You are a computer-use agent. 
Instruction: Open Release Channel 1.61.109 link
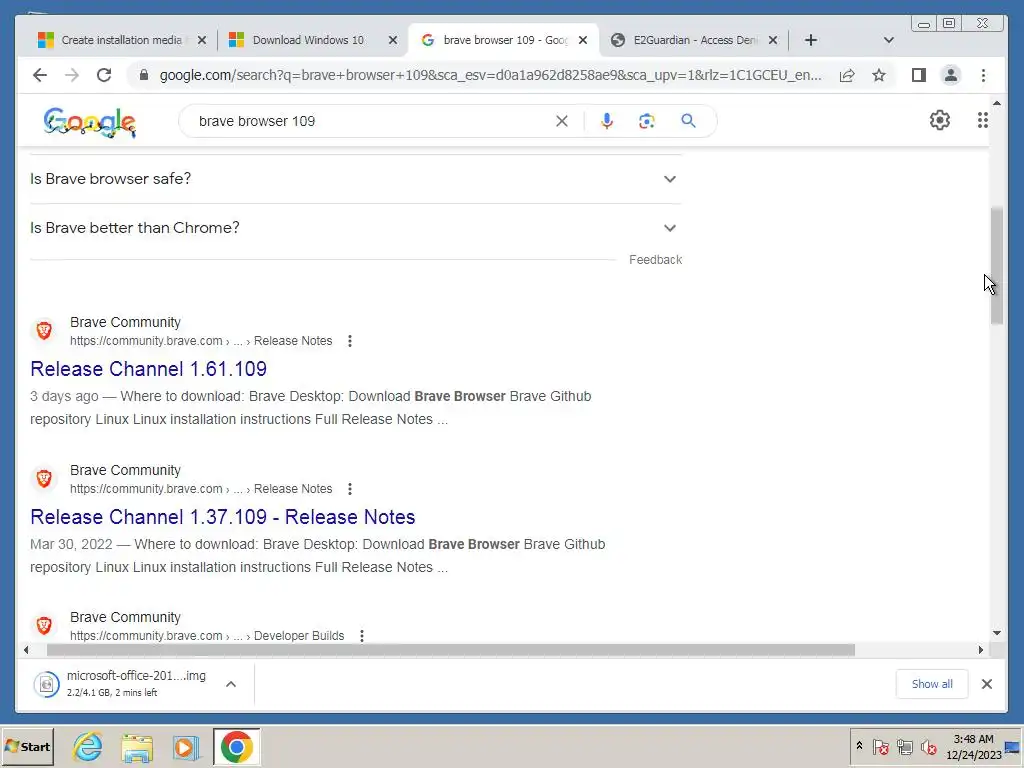(148, 369)
